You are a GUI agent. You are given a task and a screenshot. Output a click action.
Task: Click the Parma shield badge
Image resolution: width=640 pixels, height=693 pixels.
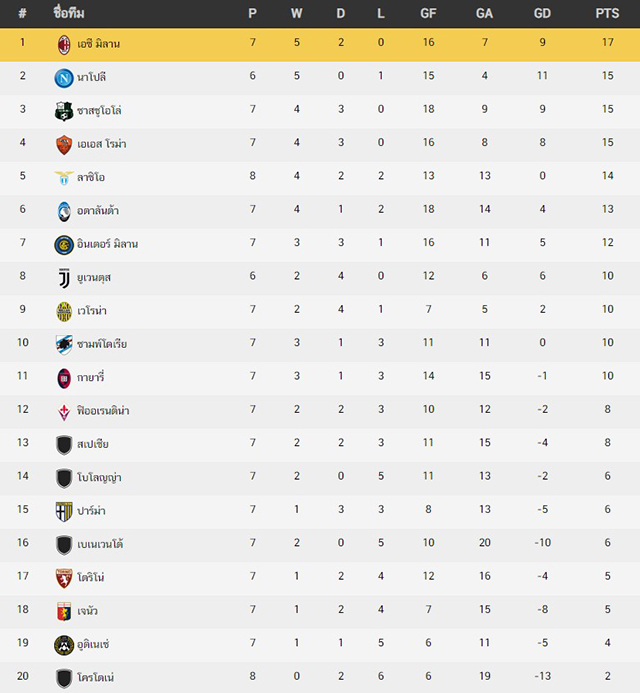[64, 512]
